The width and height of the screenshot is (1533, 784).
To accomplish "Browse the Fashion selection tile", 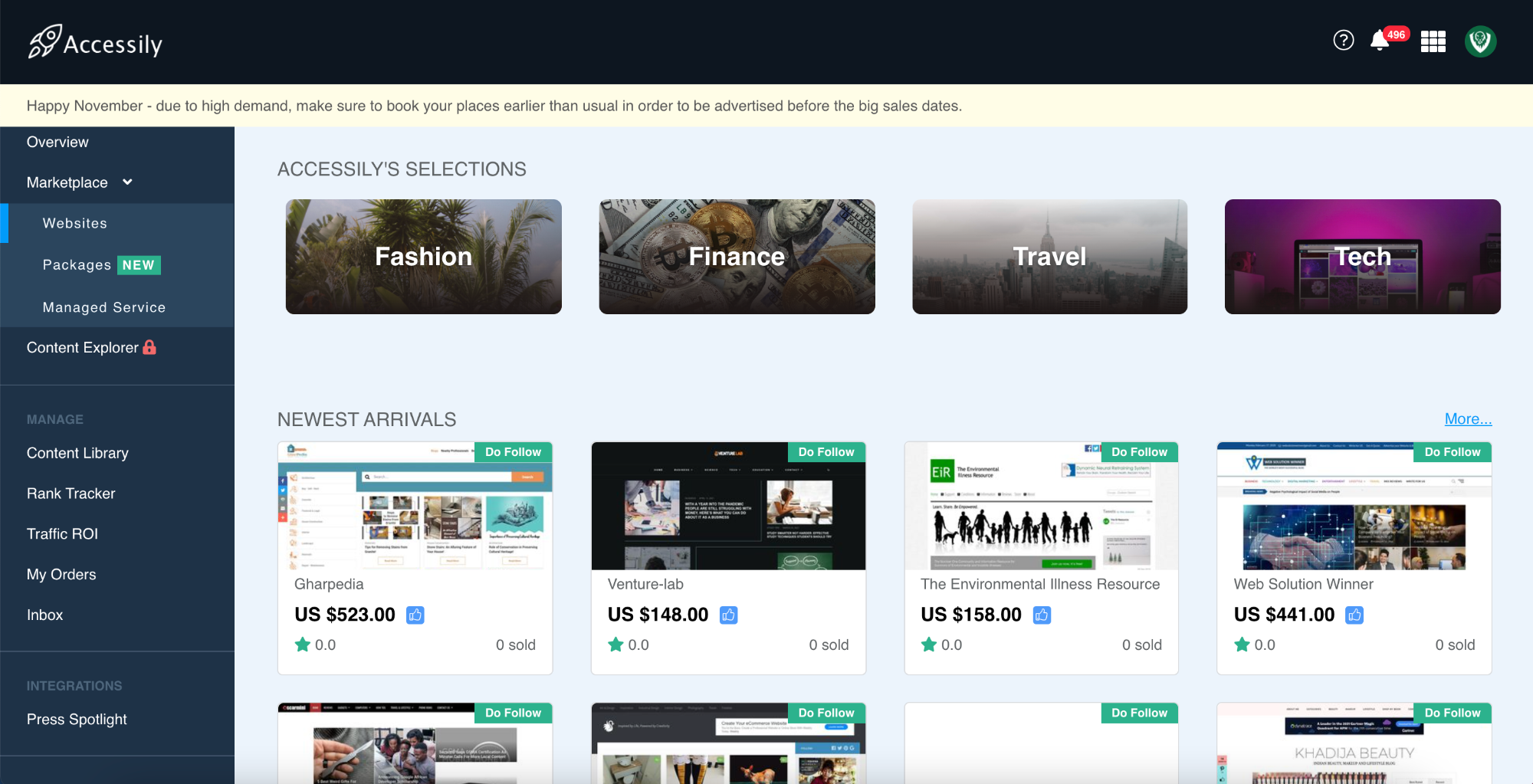I will [x=423, y=257].
